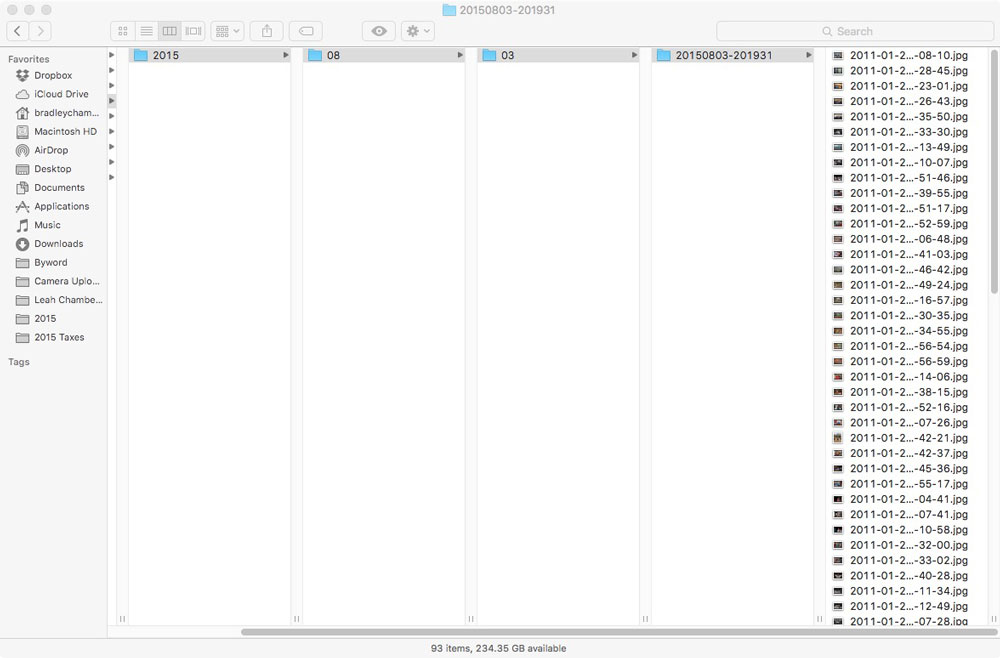The height and width of the screenshot is (658, 1000).
Task: Select file 2011-01-2...-23-01.jpg
Action: [x=908, y=86]
